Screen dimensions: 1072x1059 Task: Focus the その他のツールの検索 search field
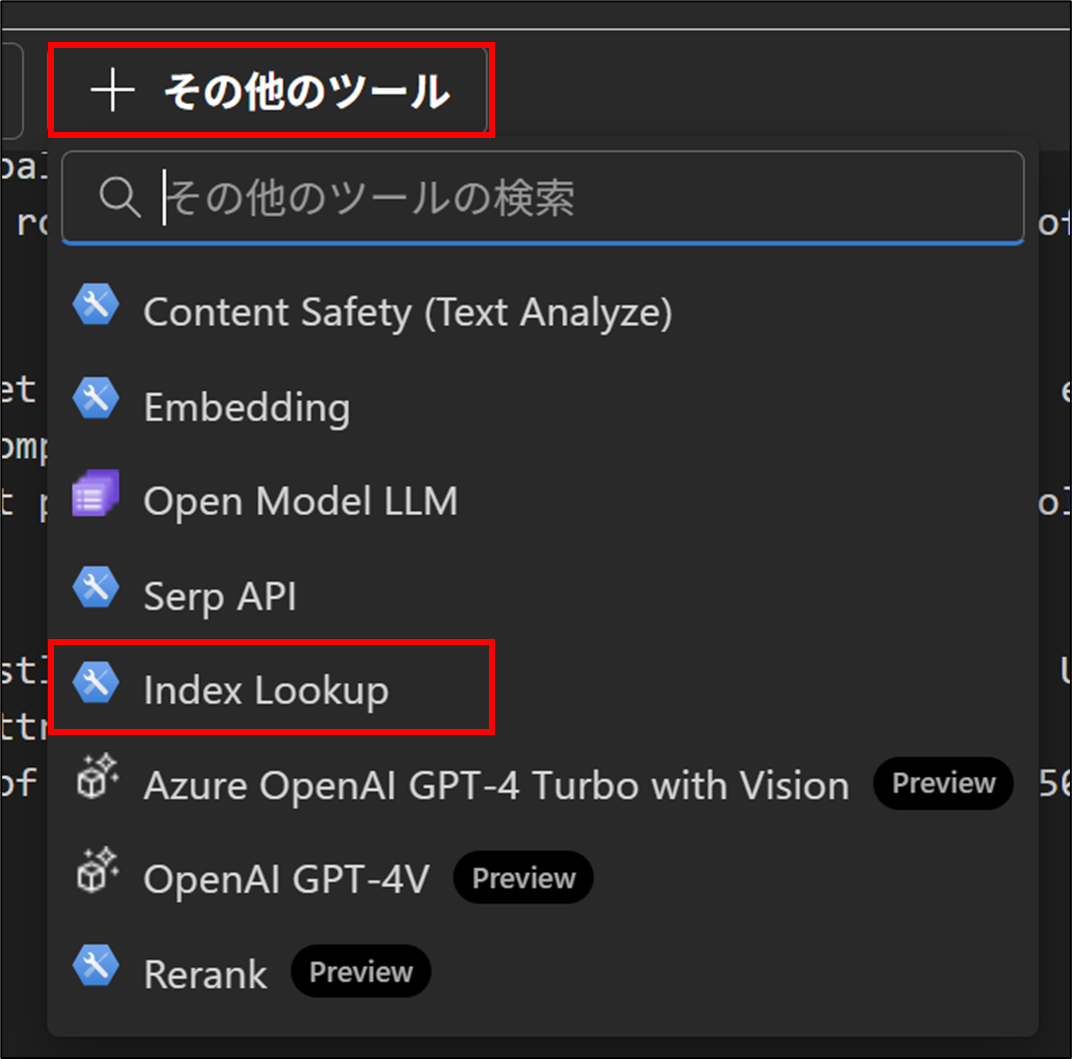tap(543, 198)
